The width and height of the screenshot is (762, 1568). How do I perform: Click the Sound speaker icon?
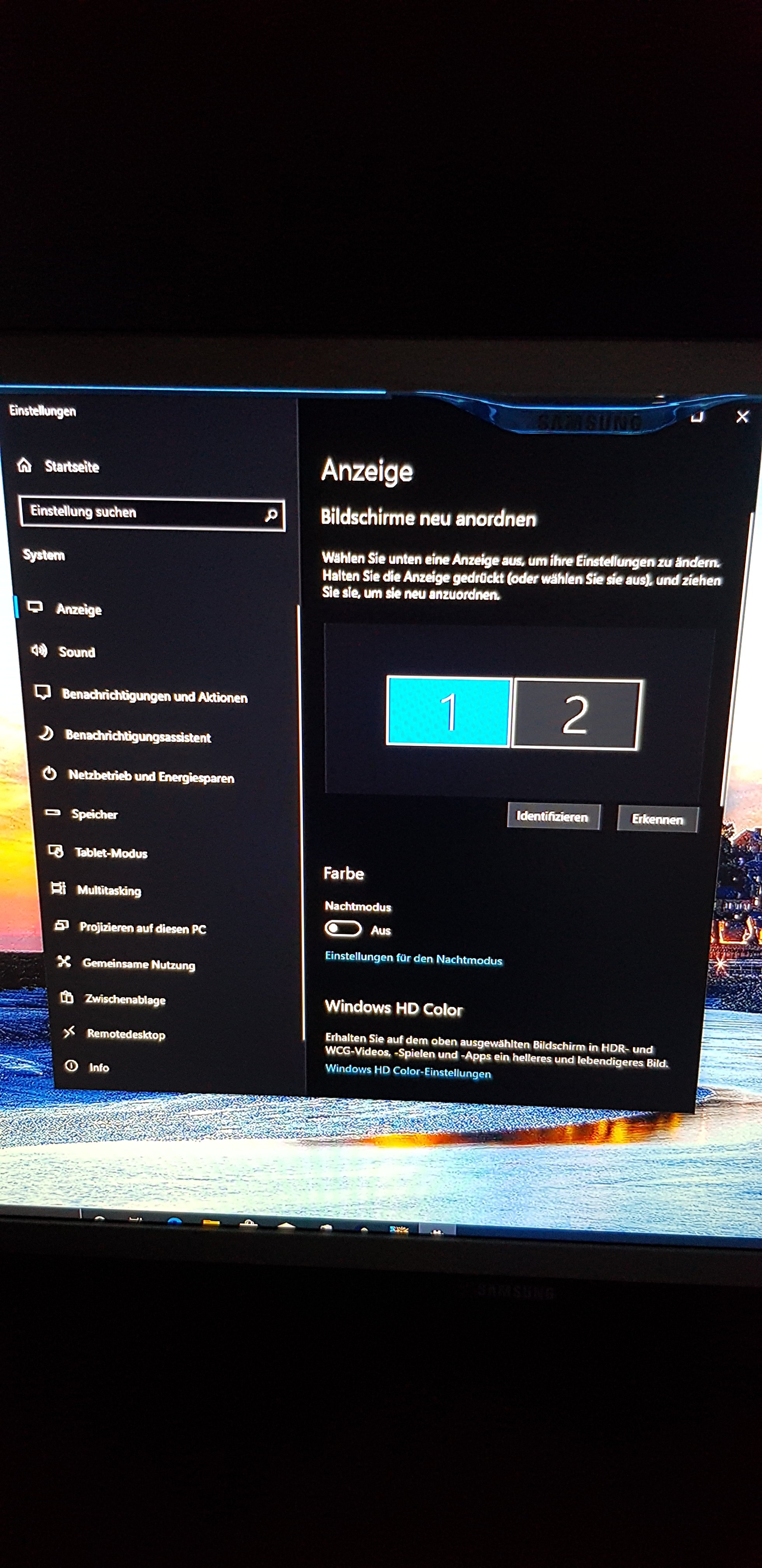pos(39,650)
